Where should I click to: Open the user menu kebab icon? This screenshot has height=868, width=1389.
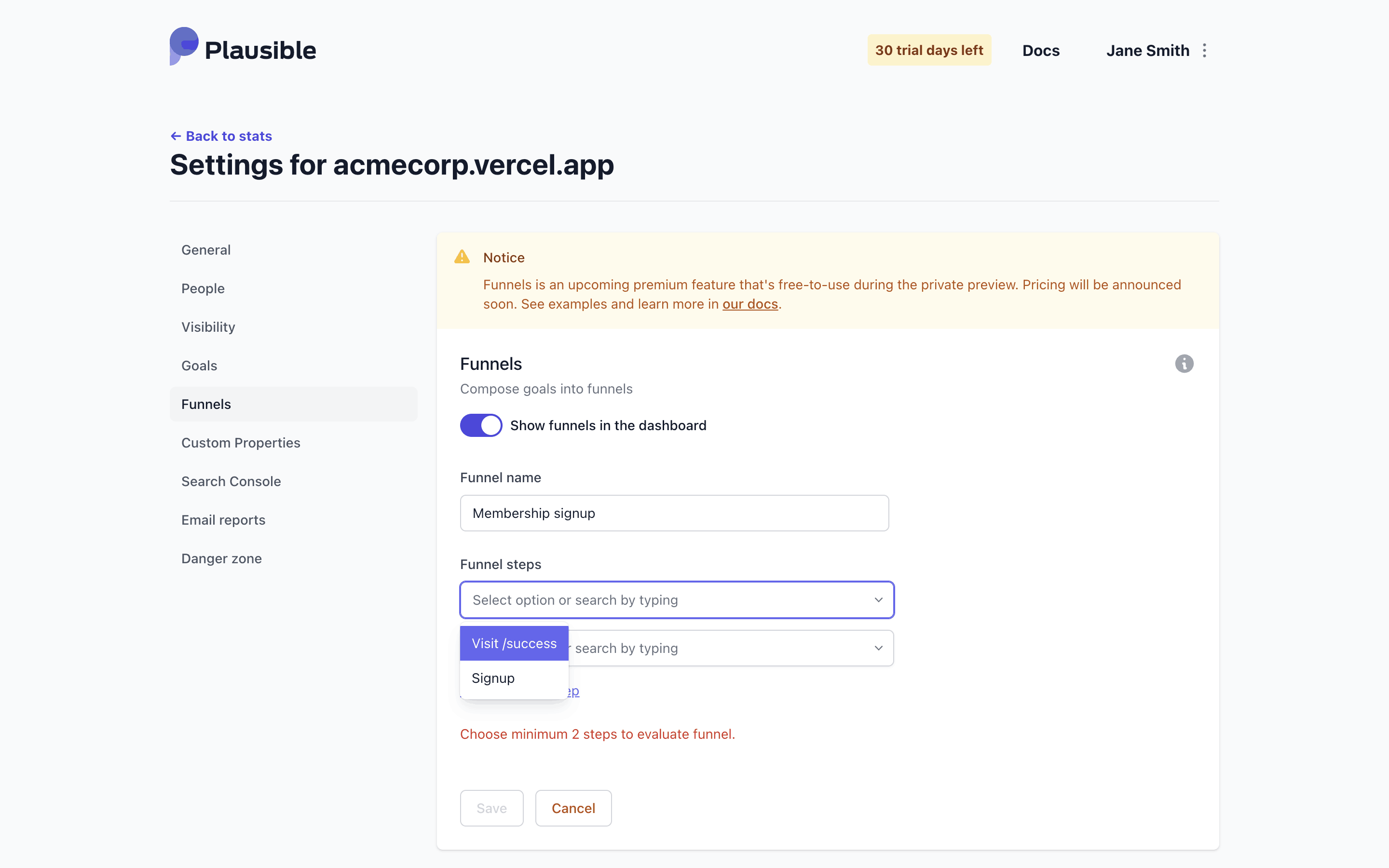pos(1204,51)
